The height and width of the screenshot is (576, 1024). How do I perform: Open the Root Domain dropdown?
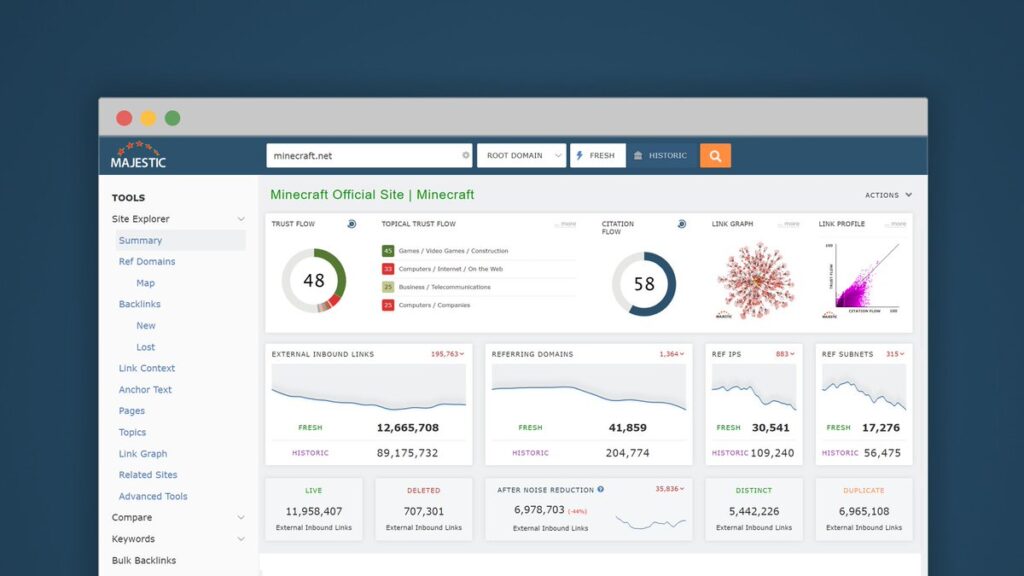(x=521, y=155)
